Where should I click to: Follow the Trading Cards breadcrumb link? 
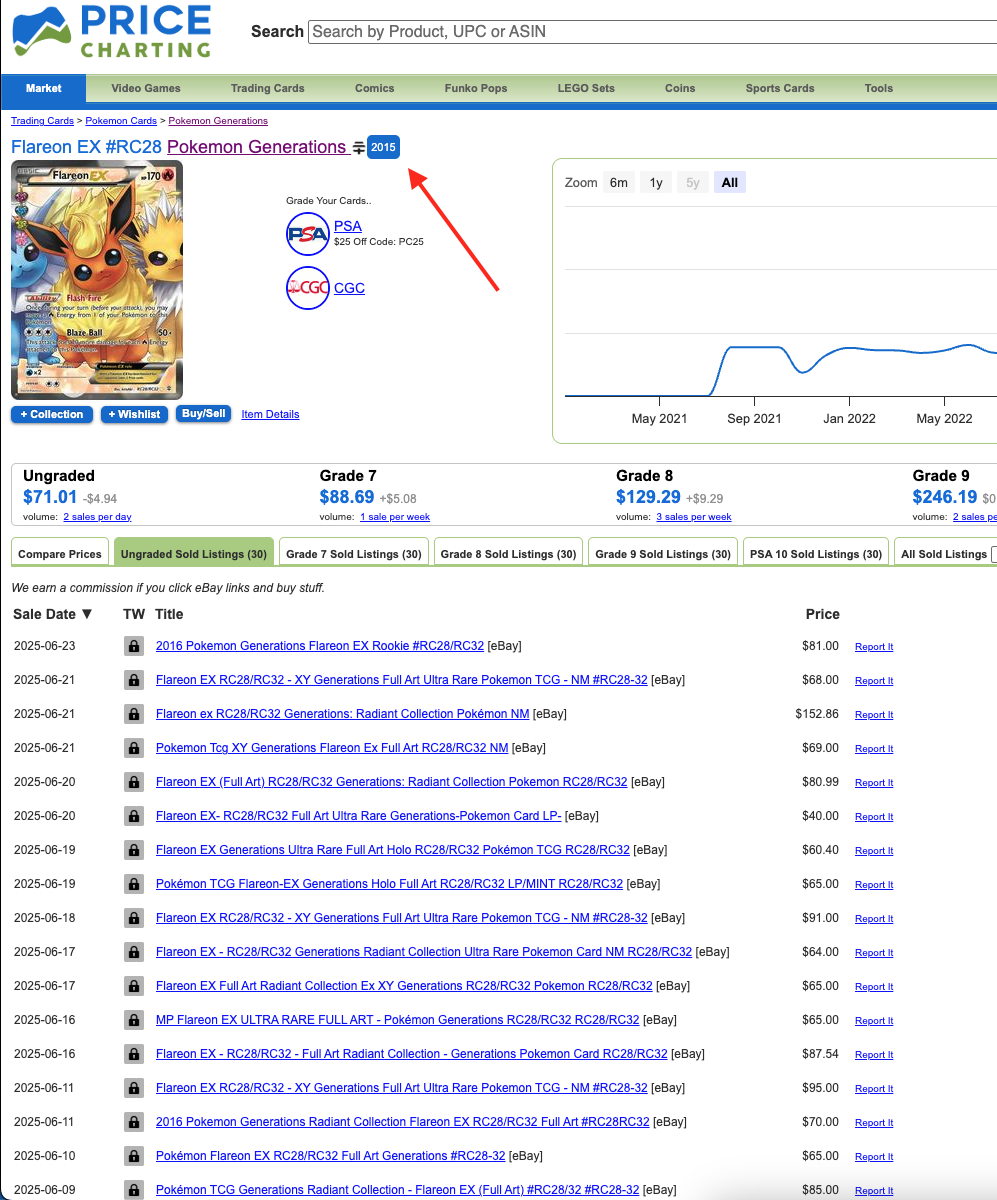coord(42,121)
